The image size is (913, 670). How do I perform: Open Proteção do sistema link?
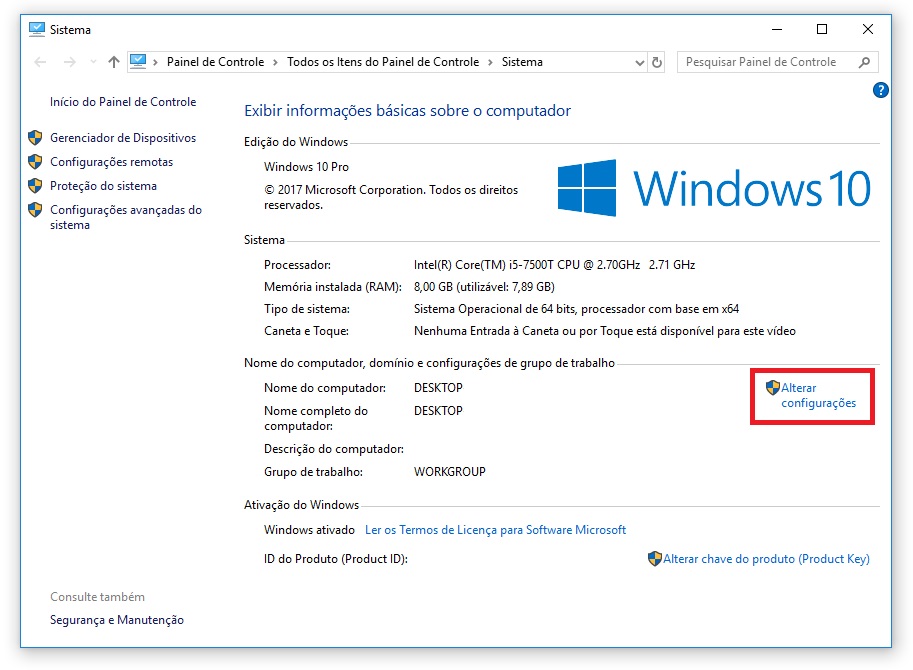click(x=103, y=186)
